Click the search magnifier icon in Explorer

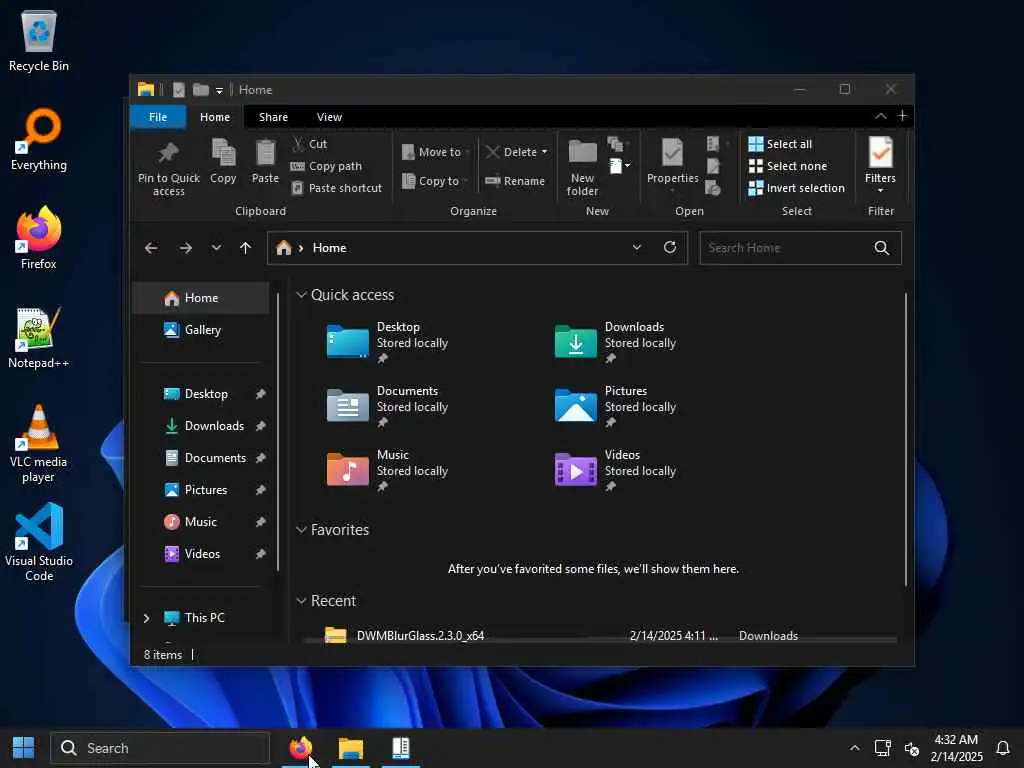coord(882,248)
